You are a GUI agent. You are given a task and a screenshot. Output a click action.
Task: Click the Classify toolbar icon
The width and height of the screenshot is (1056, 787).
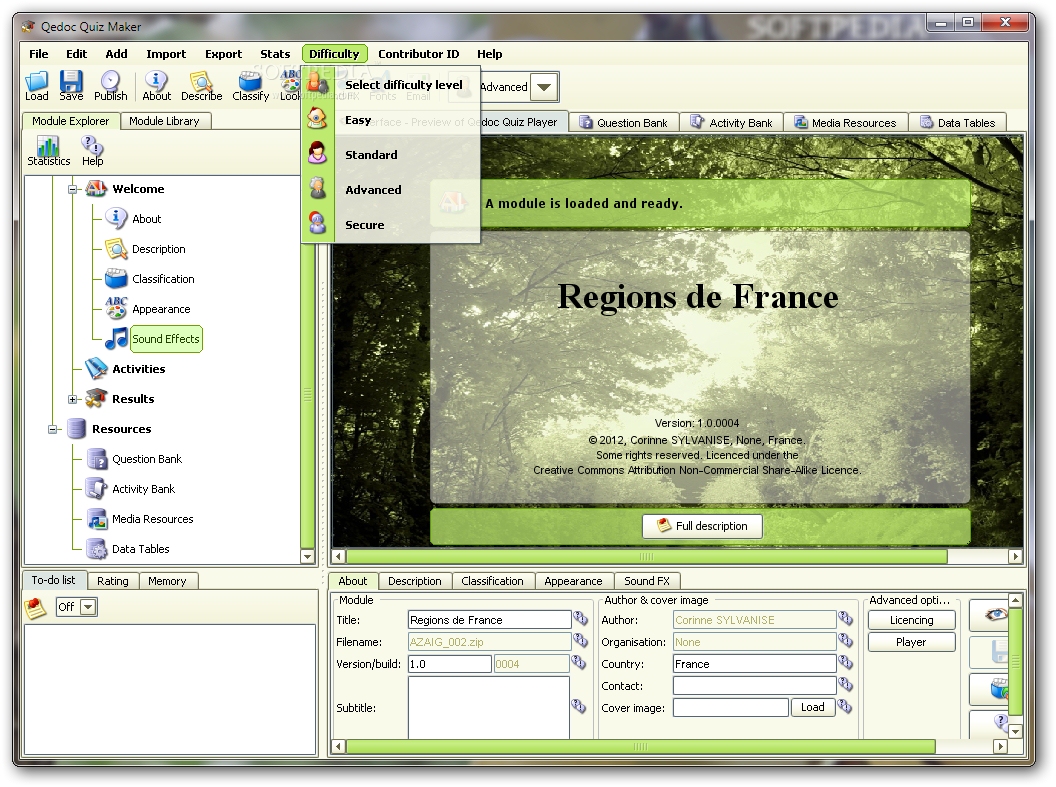[x=251, y=86]
